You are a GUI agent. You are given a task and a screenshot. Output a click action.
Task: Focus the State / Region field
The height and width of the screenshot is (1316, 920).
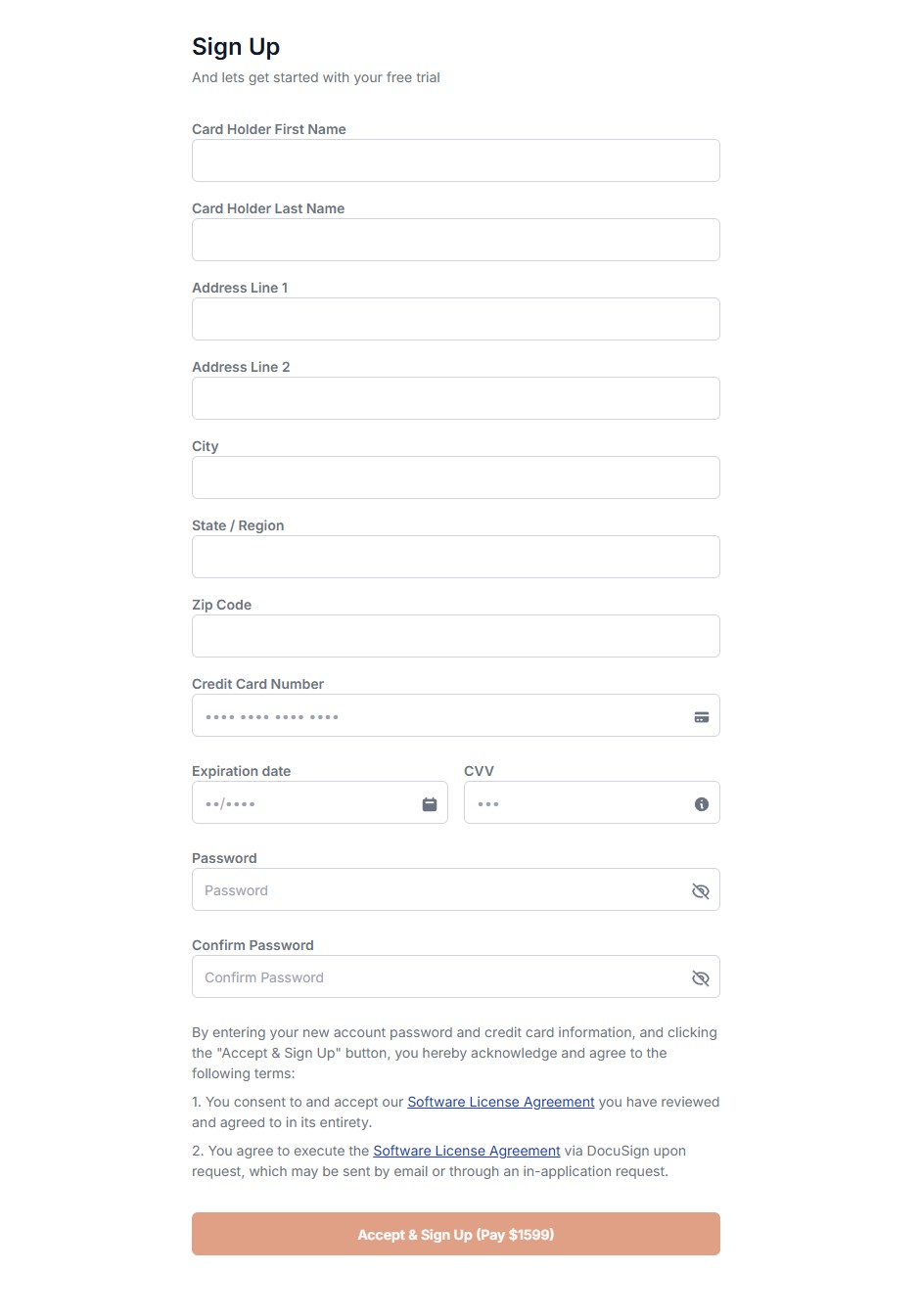[x=456, y=557]
